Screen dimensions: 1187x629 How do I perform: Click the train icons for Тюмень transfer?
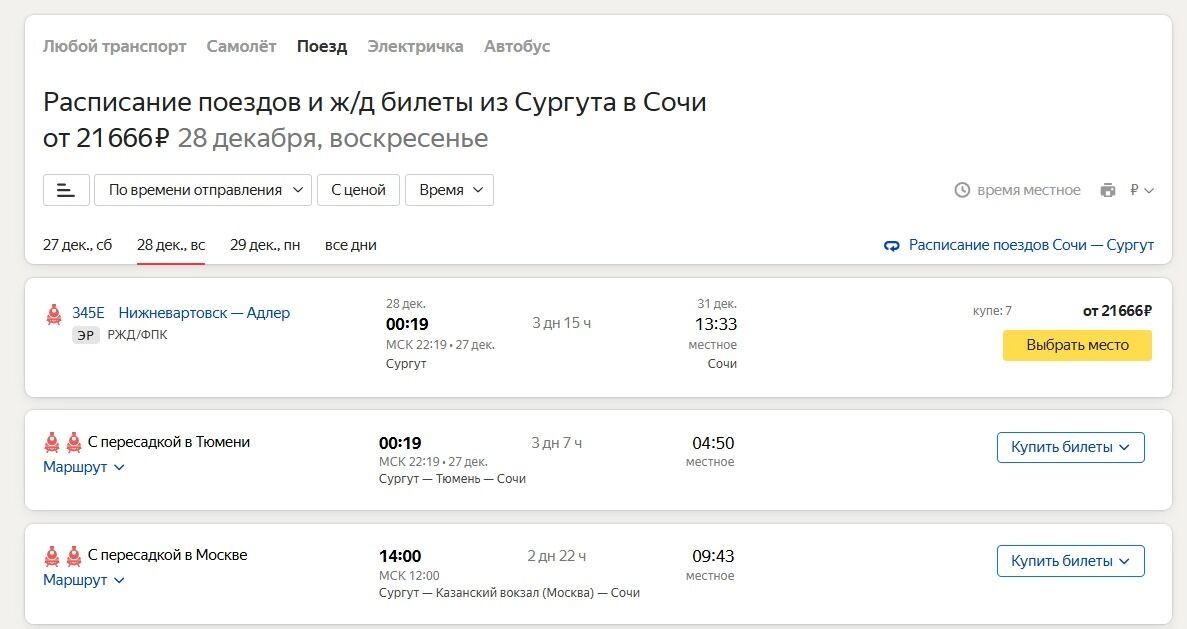[x=63, y=442]
